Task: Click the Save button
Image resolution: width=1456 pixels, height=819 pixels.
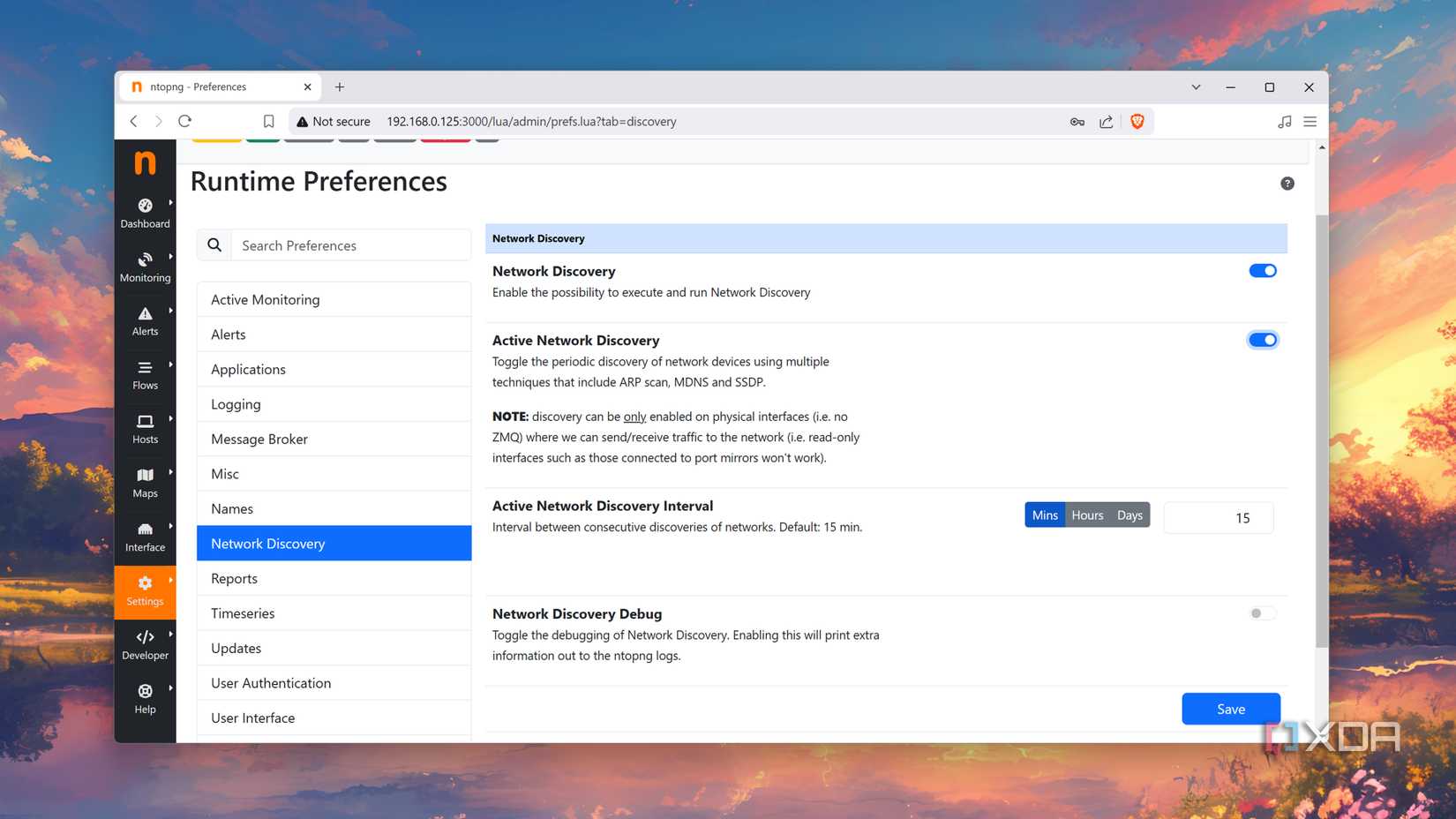Action: coord(1231,709)
